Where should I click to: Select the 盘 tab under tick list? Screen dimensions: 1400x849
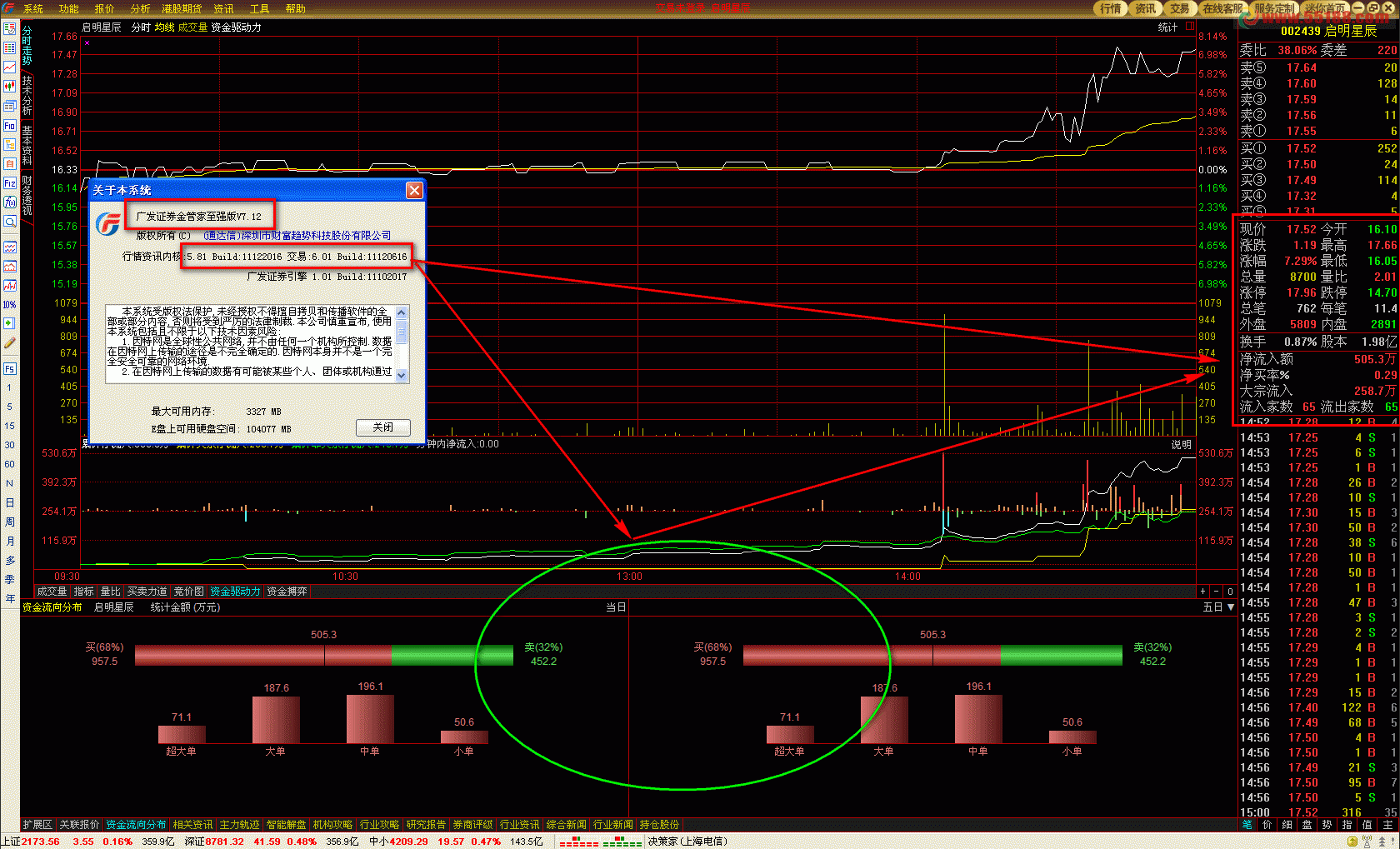point(1307,825)
